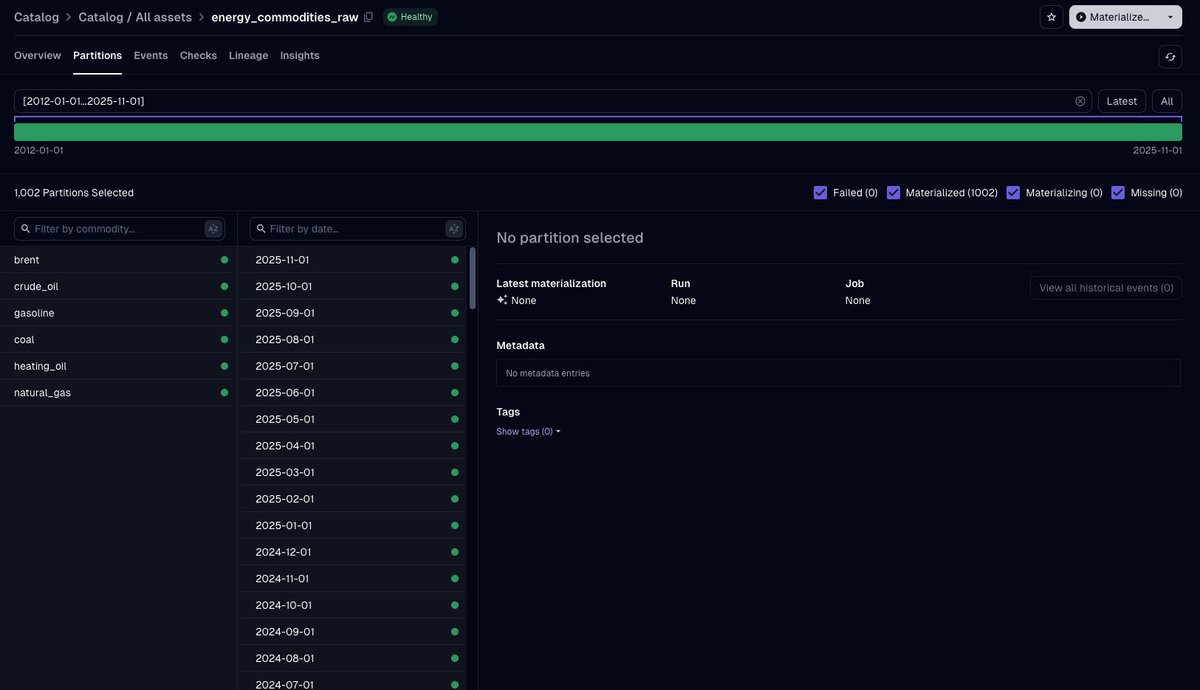Click View all historical events (0)
Viewport: 1200px width, 690px height.
click(x=1106, y=288)
